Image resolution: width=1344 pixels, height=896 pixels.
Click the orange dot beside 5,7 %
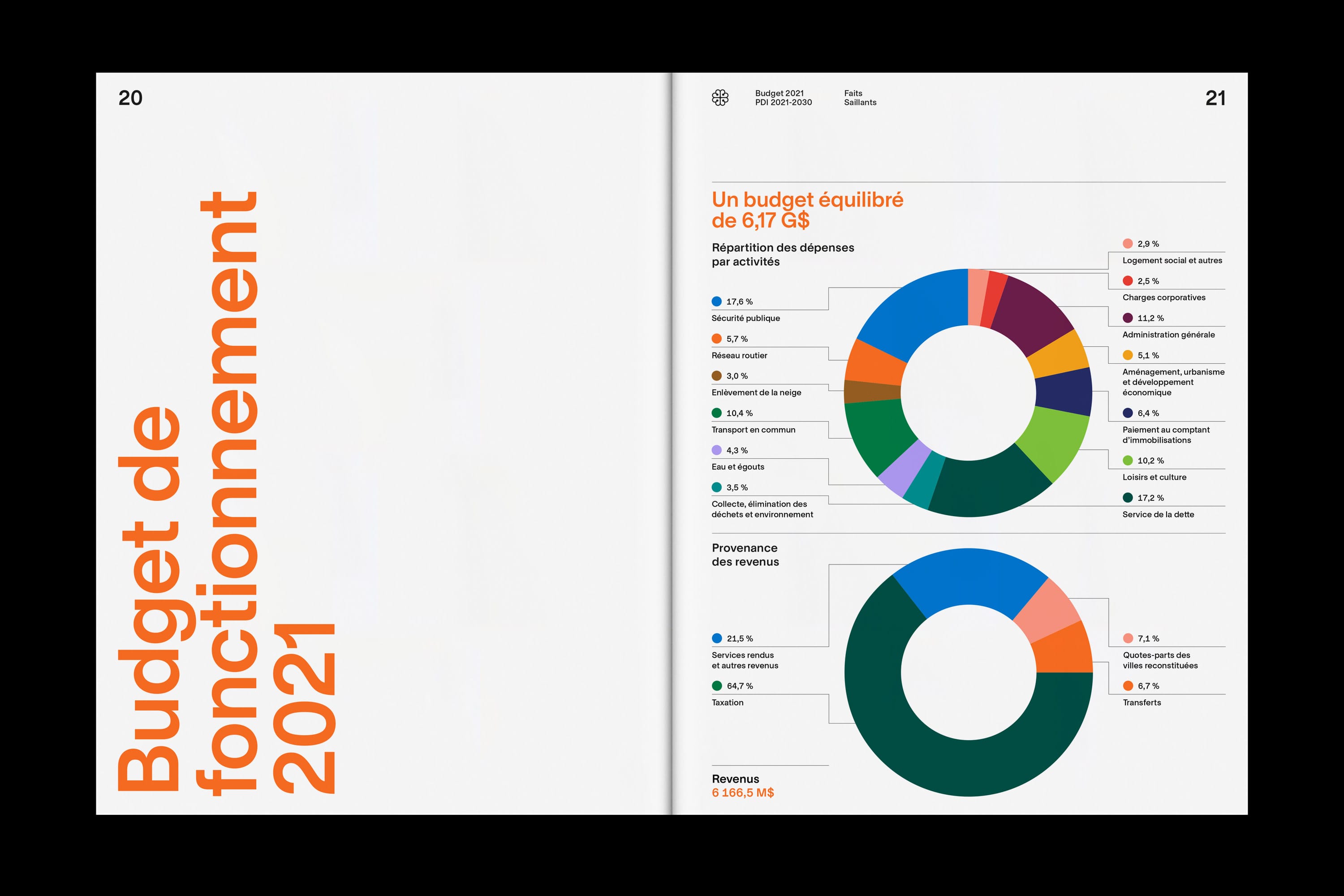(716, 338)
